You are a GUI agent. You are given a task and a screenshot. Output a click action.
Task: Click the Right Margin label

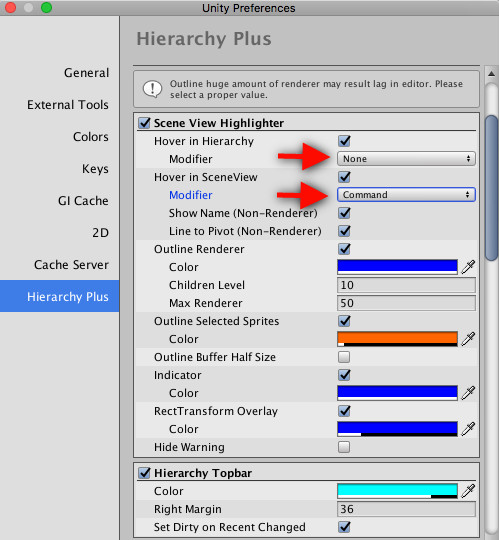click(188, 509)
